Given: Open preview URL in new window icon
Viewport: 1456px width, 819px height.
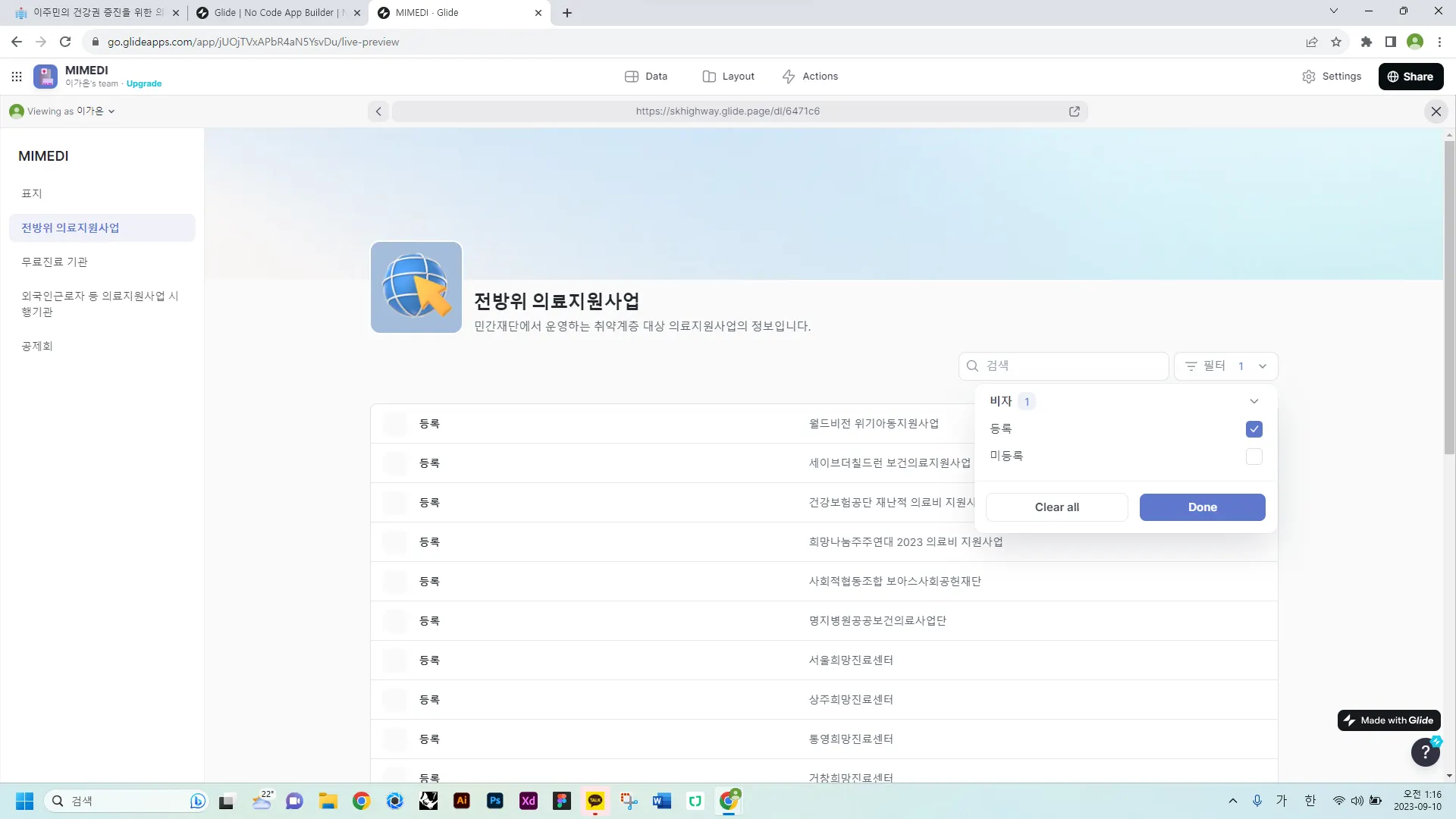Looking at the screenshot, I should pos(1074,111).
